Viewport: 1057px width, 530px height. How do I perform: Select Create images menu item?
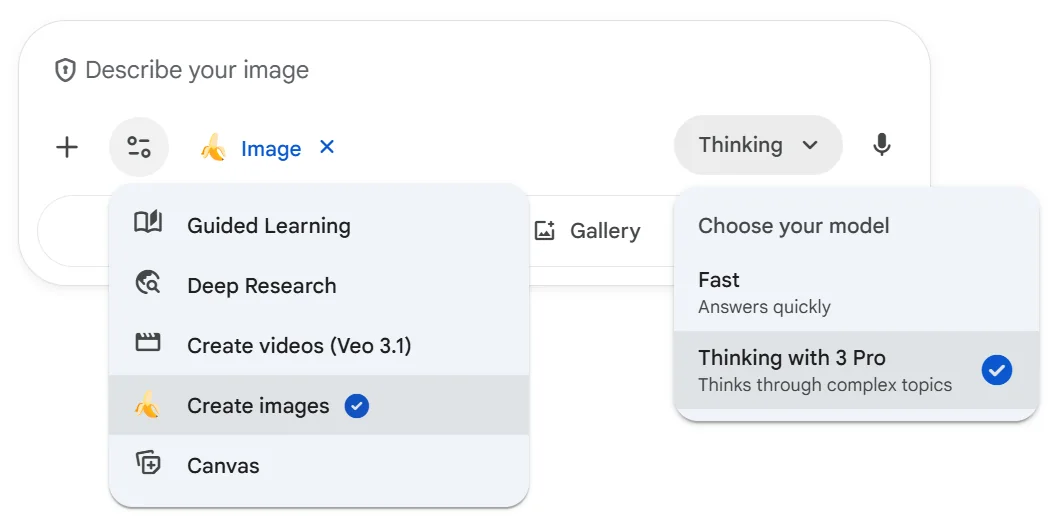[x=319, y=405]
